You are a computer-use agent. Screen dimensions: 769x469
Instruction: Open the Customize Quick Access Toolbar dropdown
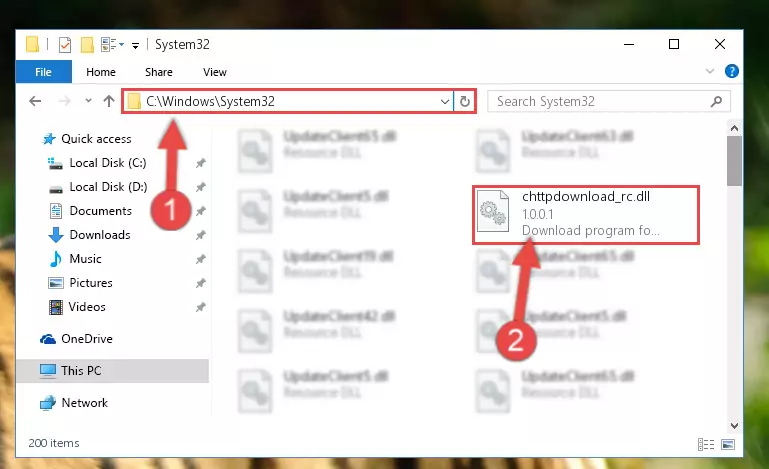(x=135, y=46)
